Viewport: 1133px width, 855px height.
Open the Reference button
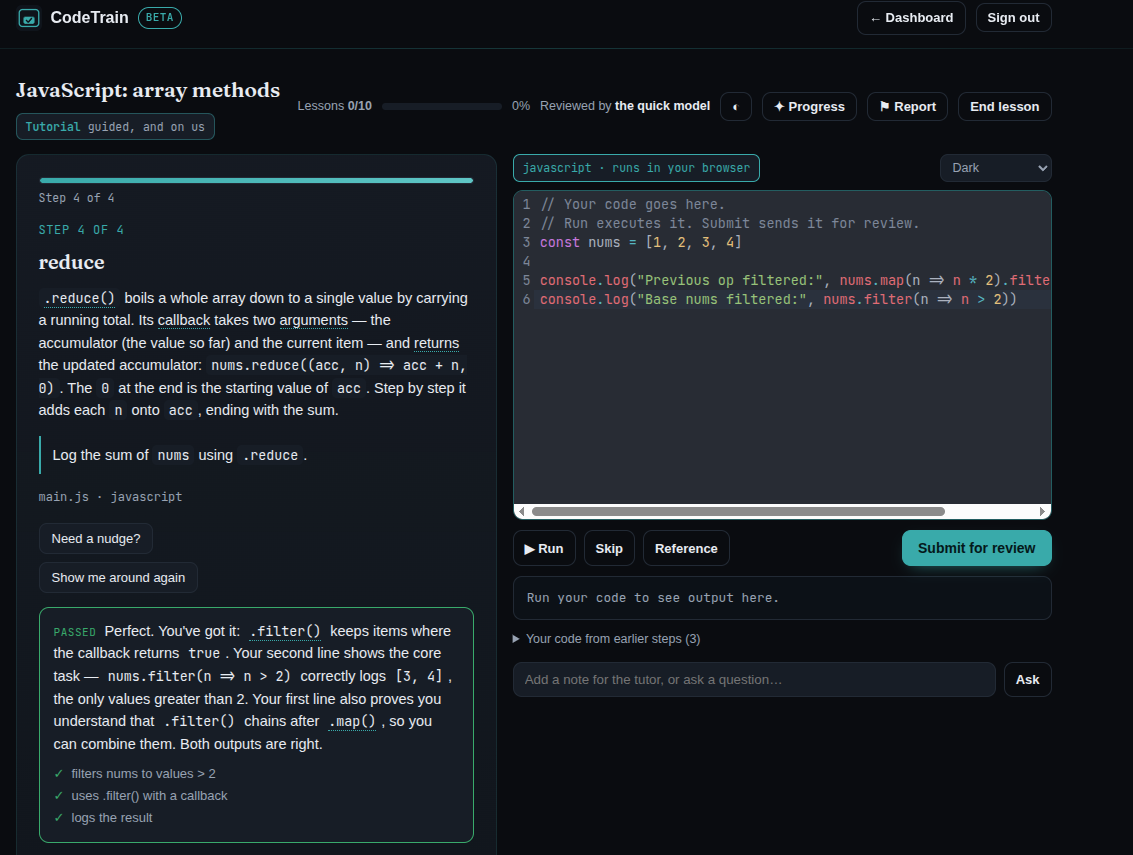click(686, 549)
